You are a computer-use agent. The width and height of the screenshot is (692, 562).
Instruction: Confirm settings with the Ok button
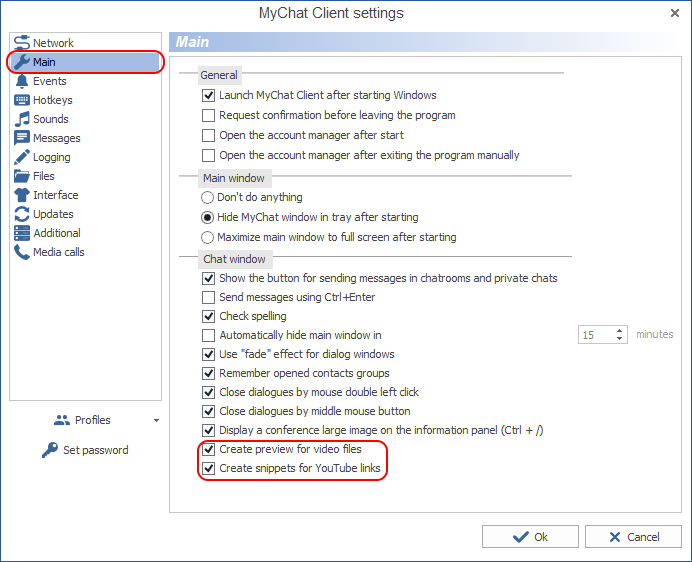[530, 537]
